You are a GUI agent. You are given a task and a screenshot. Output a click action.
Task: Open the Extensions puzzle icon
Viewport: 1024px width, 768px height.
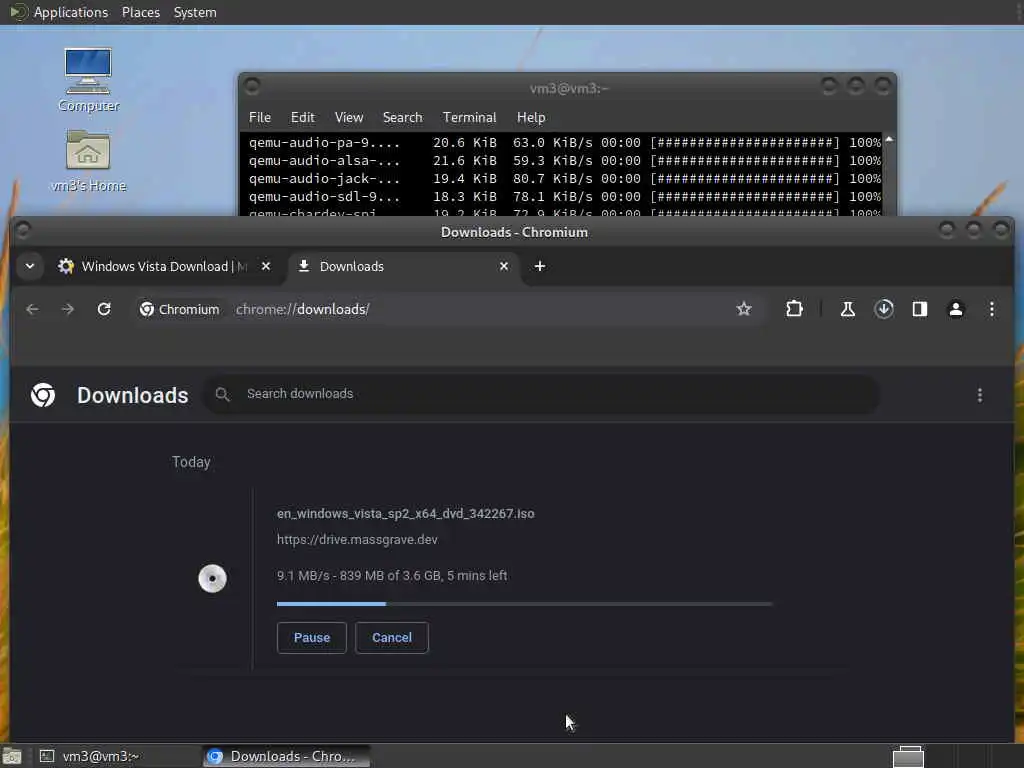794,309
